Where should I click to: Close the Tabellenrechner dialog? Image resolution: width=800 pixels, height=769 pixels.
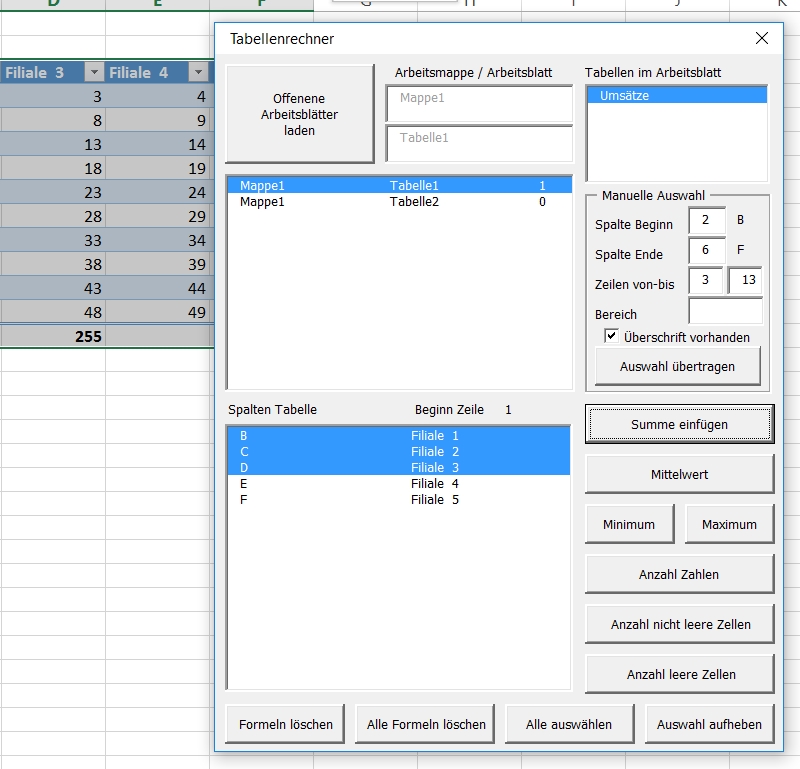(762, 39)
